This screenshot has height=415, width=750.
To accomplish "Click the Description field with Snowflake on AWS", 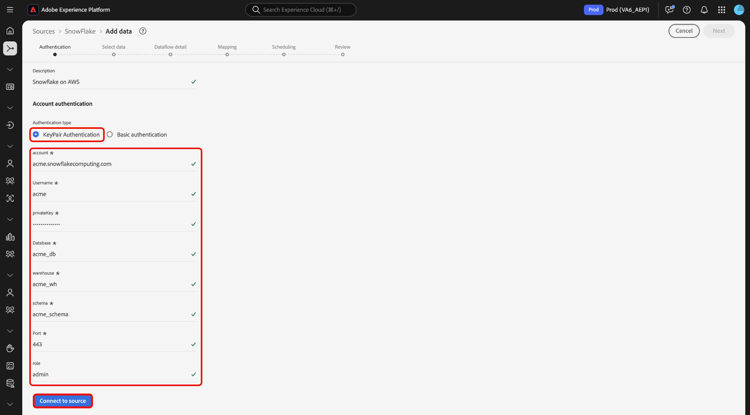I will click(114, 82).
